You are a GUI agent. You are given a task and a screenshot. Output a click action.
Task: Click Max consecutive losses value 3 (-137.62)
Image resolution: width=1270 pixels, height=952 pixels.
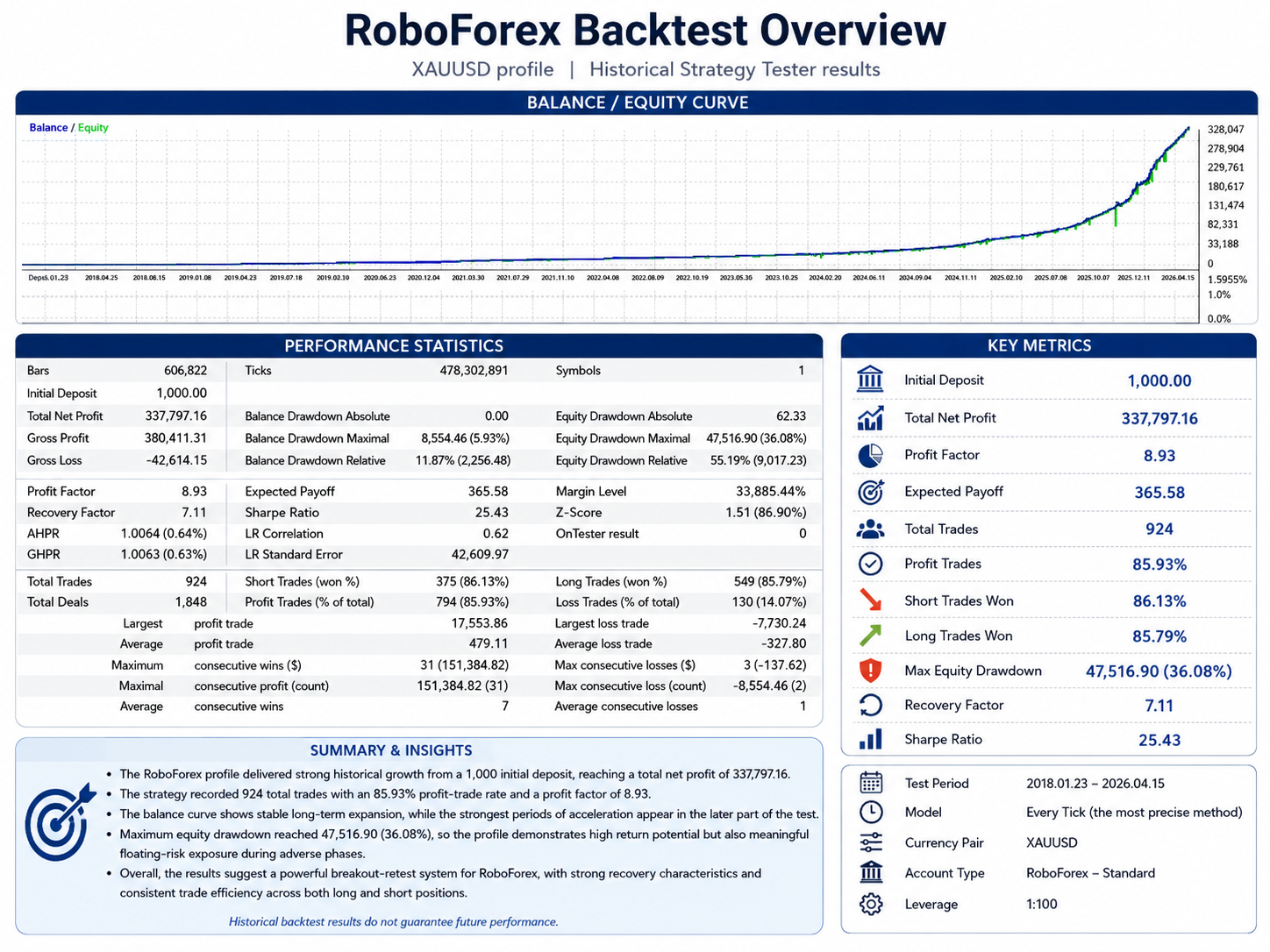[x=774, y=665]
